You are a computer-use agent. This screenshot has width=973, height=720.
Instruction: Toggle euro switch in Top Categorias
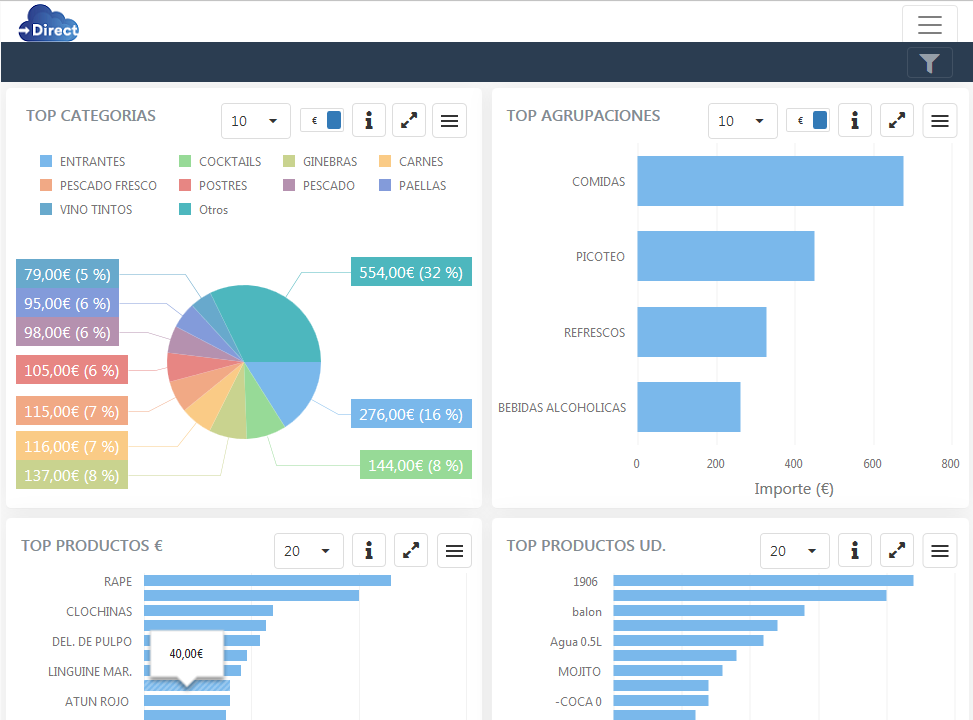[x=322, y=121]
